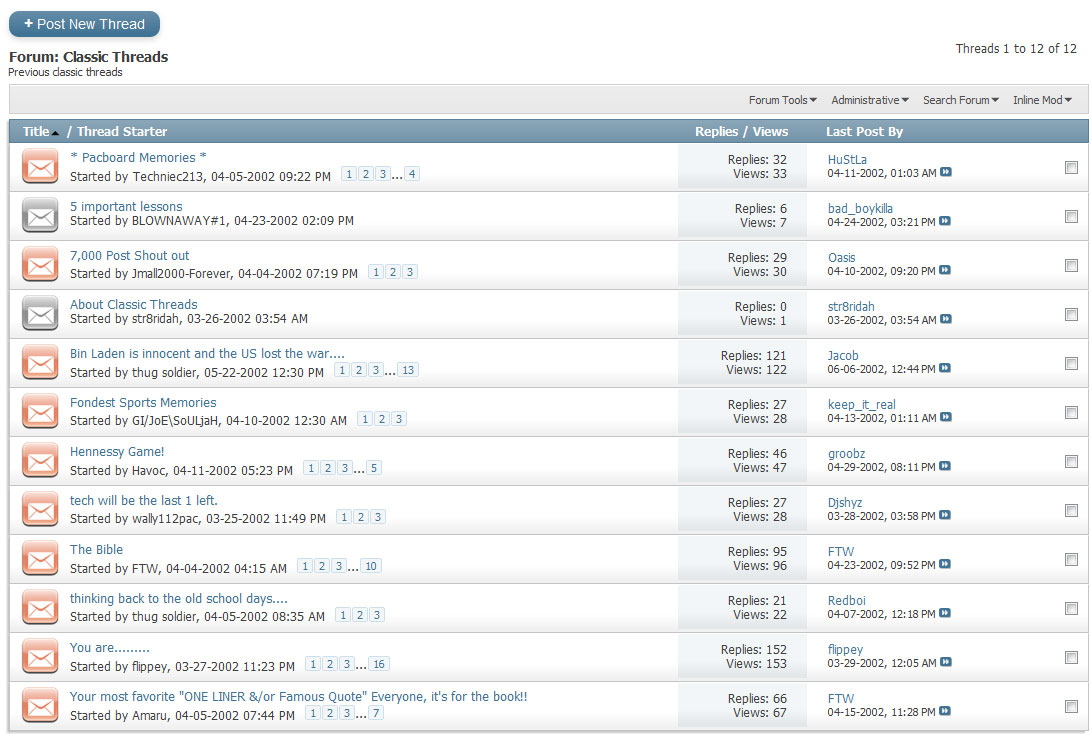Check the box for Pacboard Memories thread
The width and height of the screenshot is (1092, 740).
[x=1071, y=168]
